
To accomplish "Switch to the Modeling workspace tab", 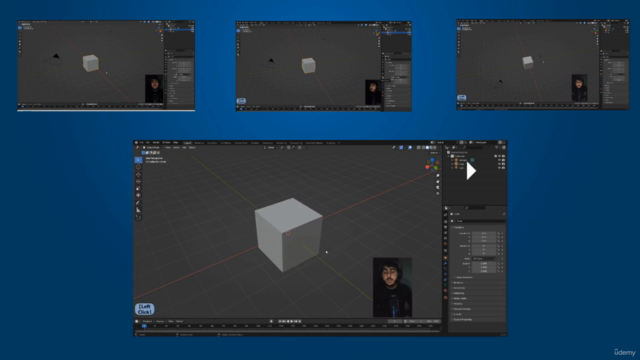I will coord(199,143).
